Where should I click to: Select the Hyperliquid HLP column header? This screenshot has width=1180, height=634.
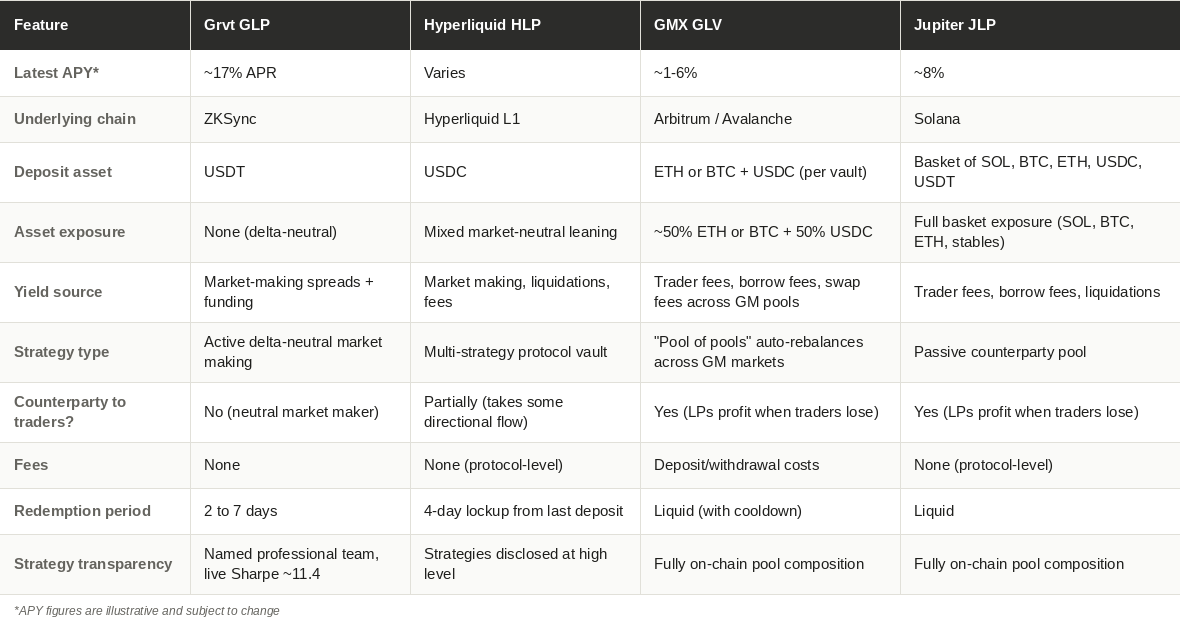[x=525, y=25]
